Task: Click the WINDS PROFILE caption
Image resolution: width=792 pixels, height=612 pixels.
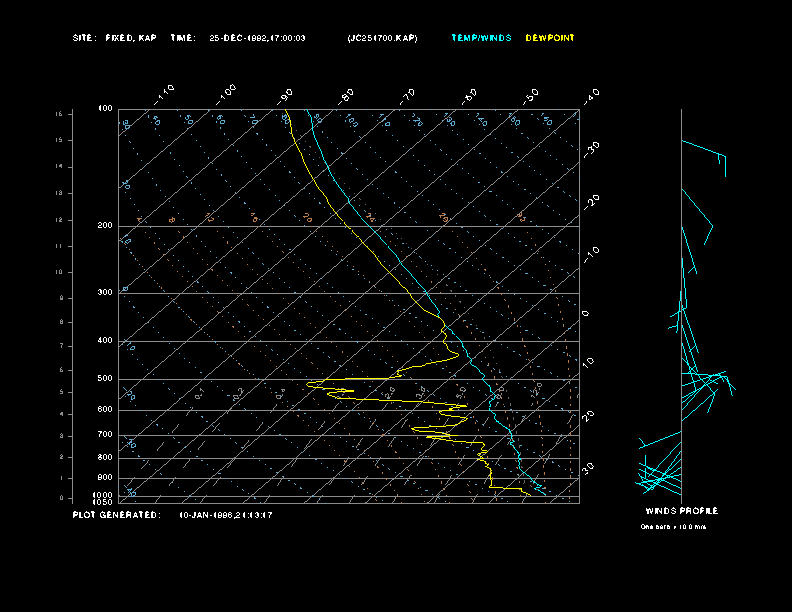Action: tap(681, 511)
